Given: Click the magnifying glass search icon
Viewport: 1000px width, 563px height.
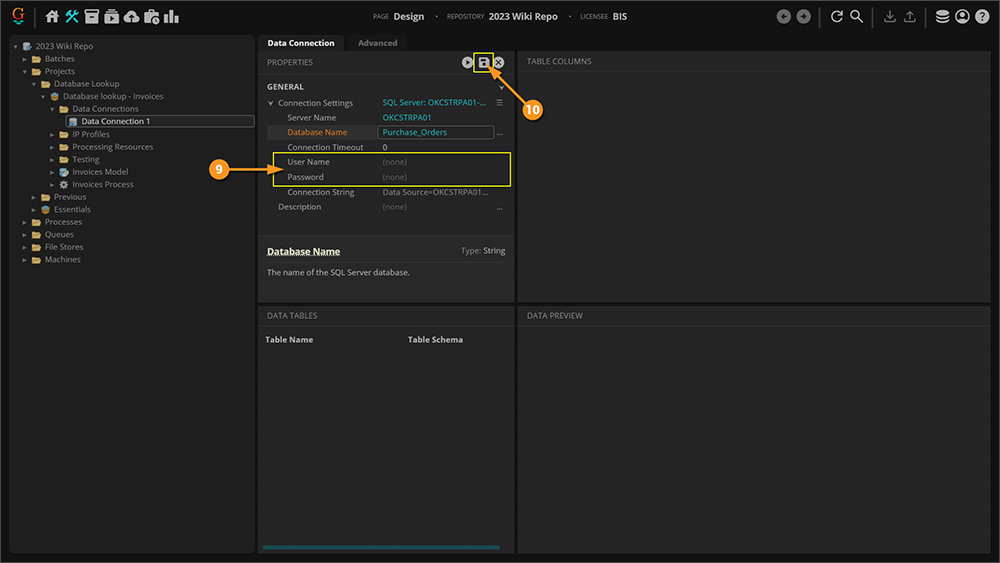Looking at the screenshot, I should (x=857, y=17).
